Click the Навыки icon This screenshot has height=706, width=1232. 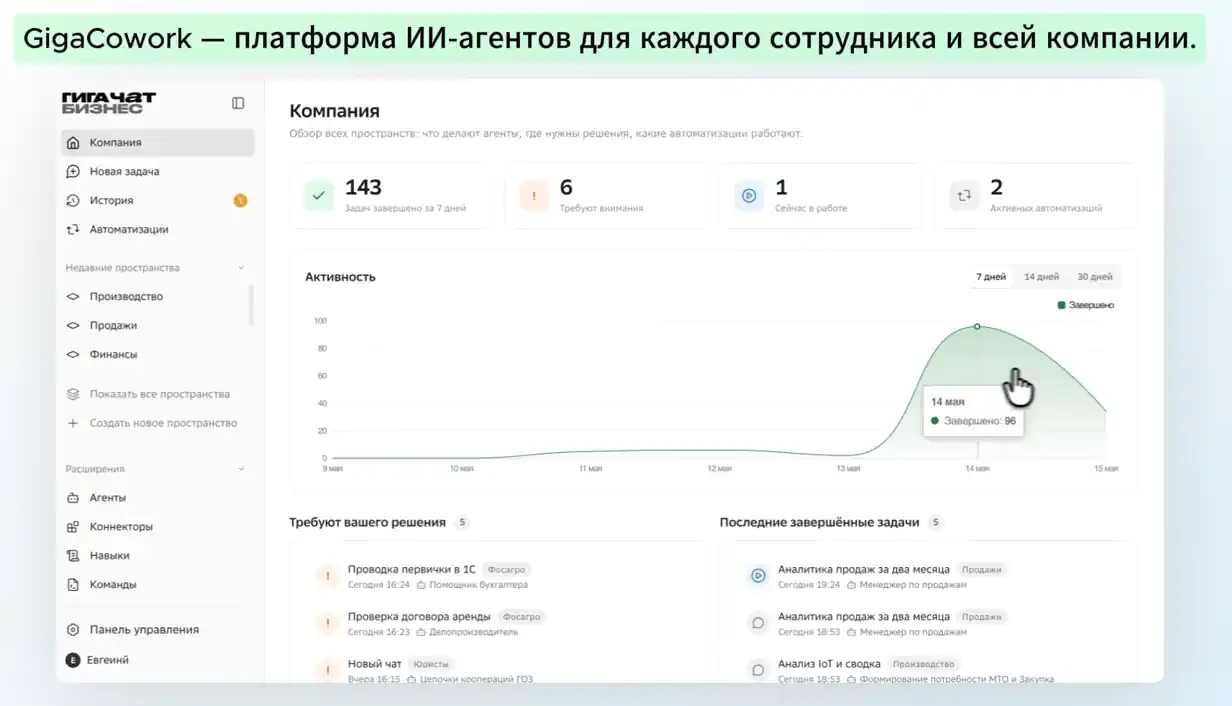point(73,555)
